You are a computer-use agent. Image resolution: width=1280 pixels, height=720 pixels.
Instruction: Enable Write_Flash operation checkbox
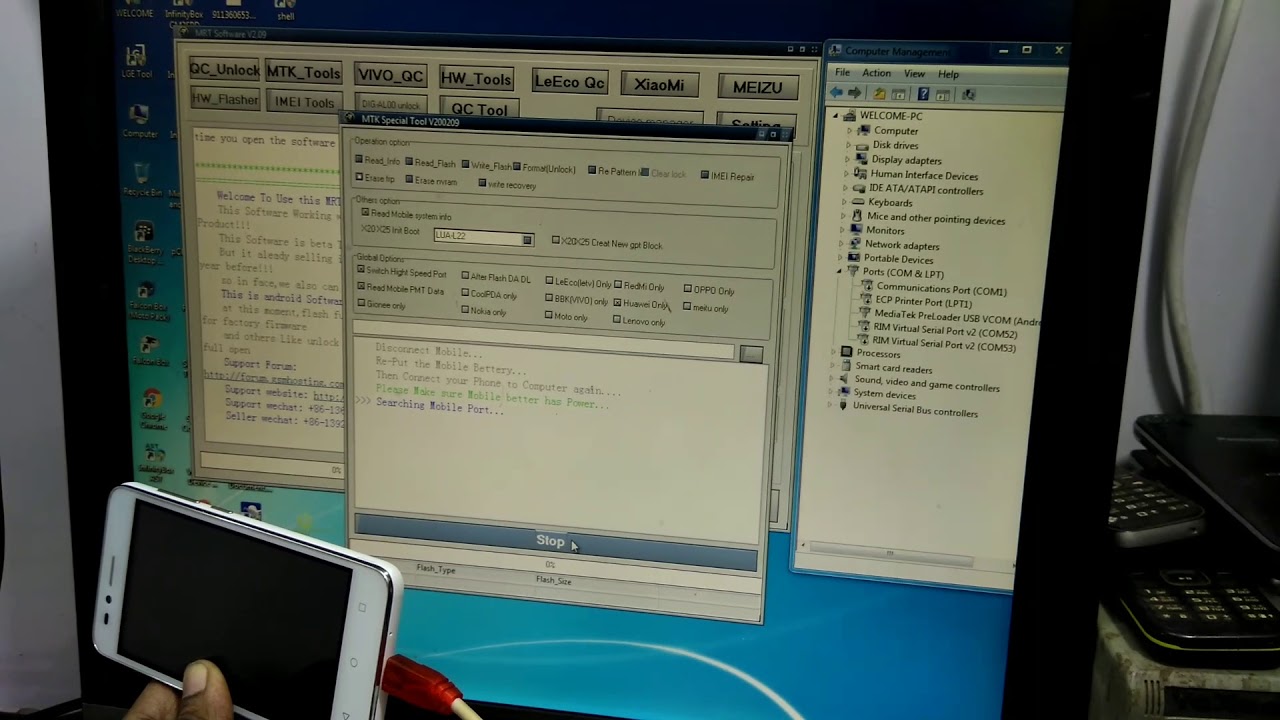point(465,164)
